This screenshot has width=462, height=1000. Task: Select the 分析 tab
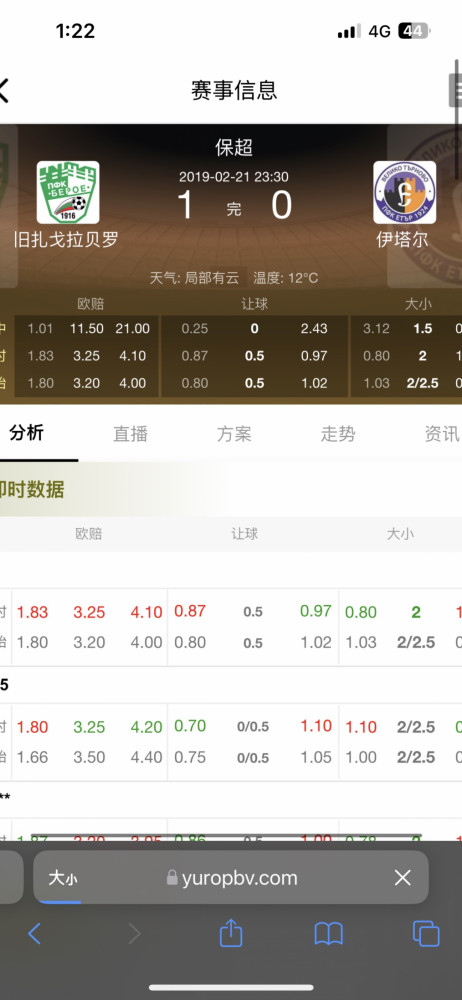point(26,433)
